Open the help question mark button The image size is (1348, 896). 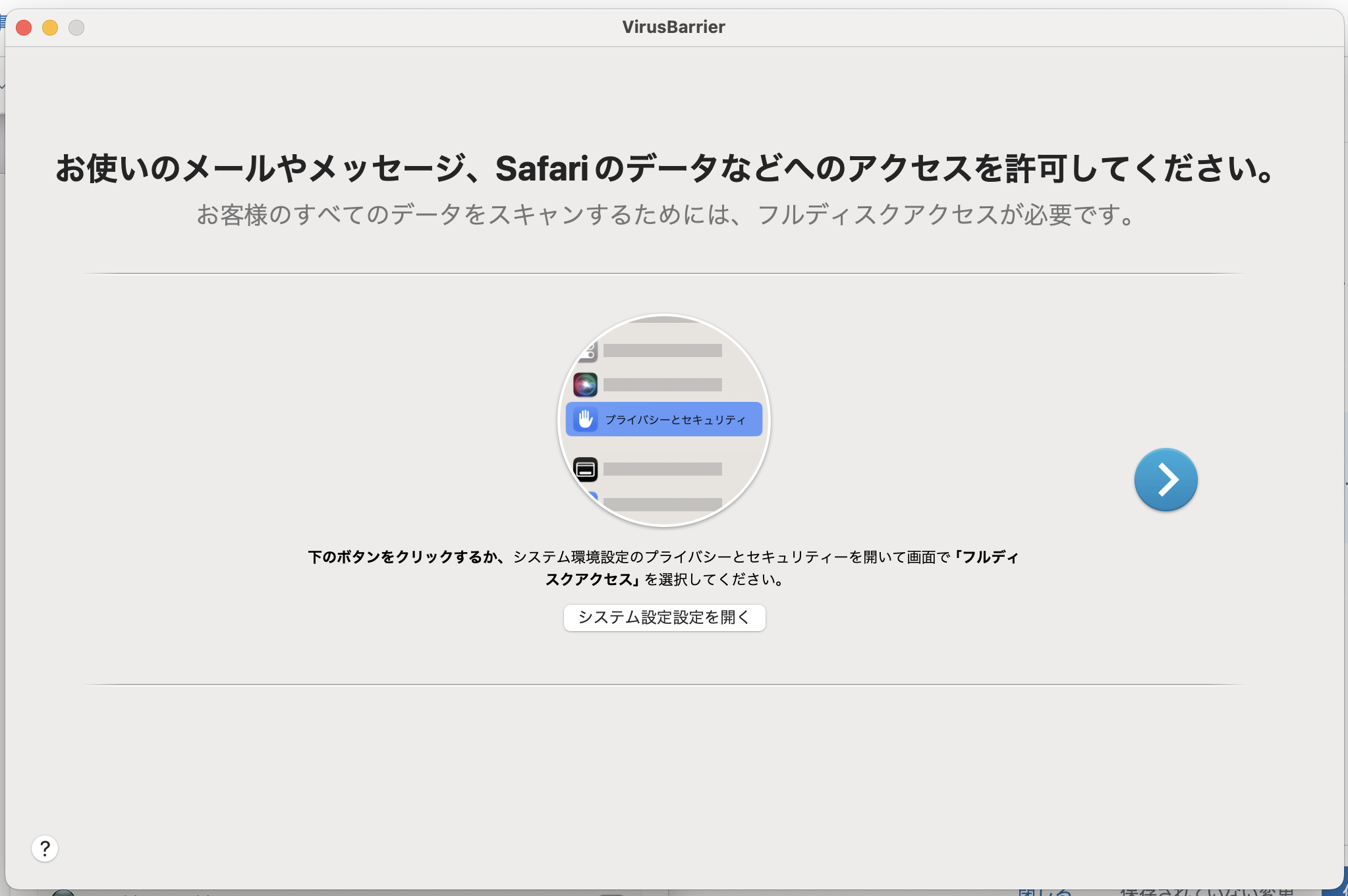point(45,849)
